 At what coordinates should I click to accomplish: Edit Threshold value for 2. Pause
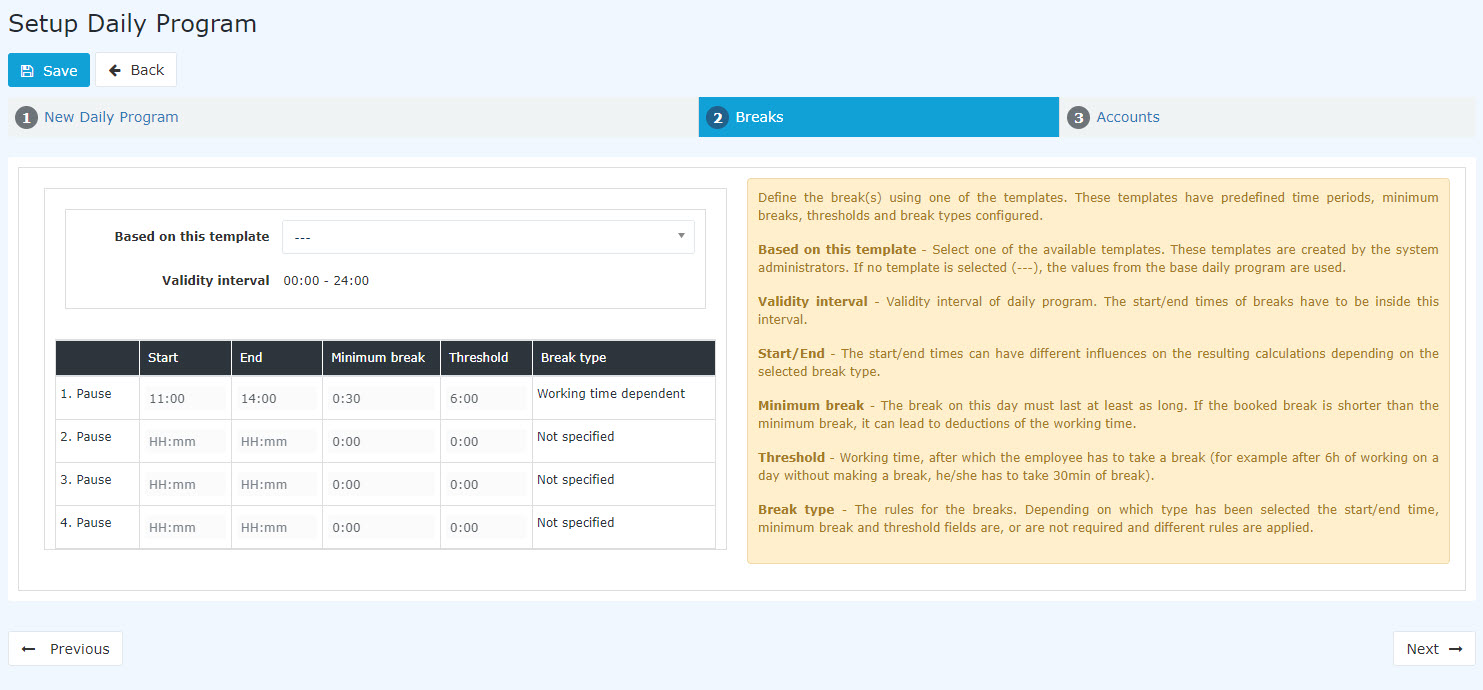486,441
